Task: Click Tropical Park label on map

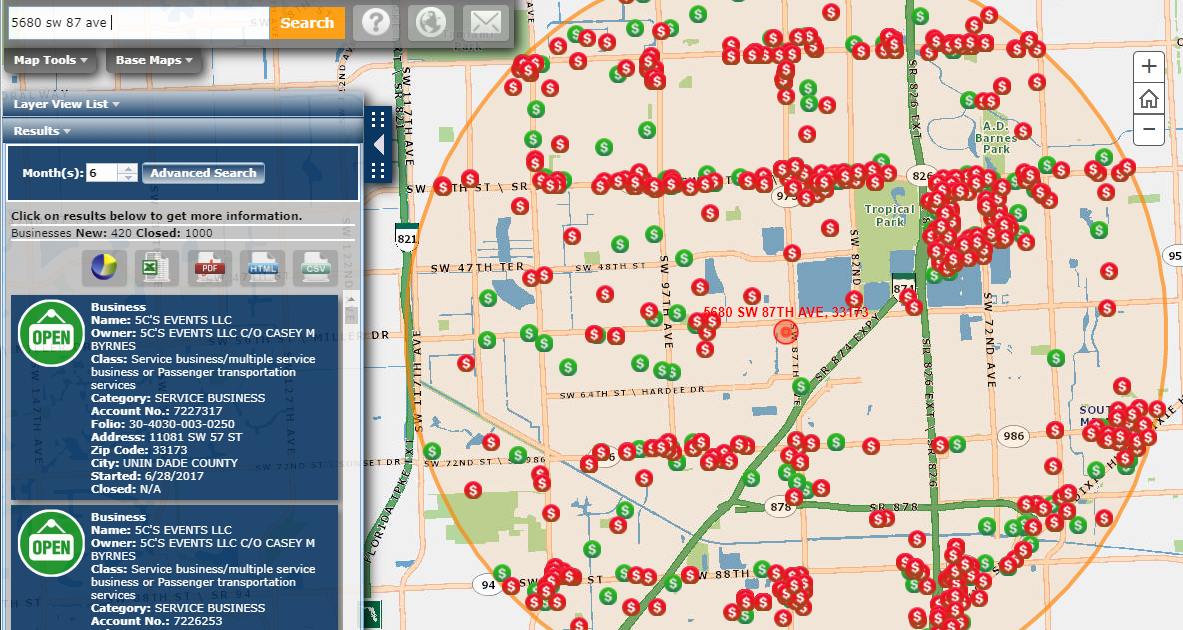Action: pyautogui.click(x=890, y=215)
